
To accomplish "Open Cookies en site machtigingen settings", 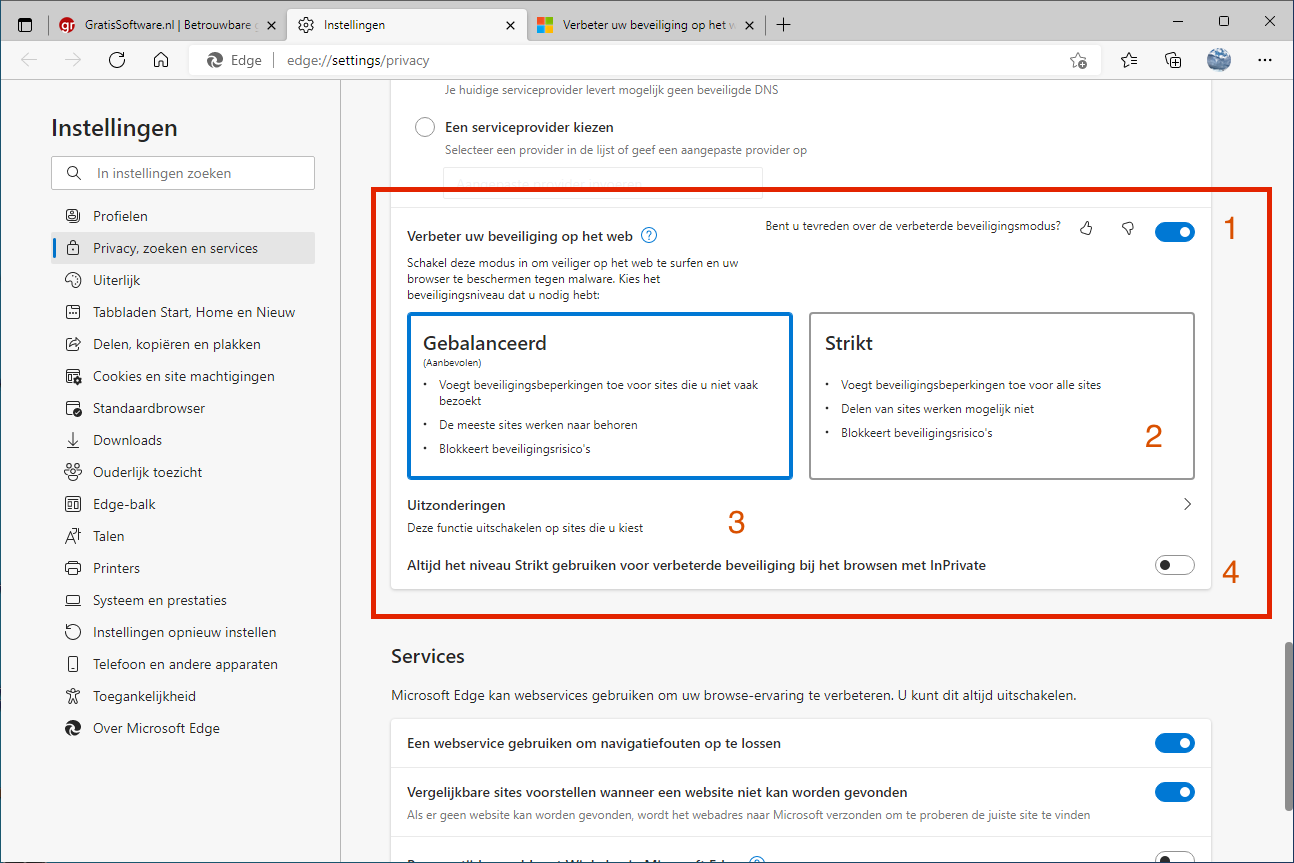I will coord(184,376).
